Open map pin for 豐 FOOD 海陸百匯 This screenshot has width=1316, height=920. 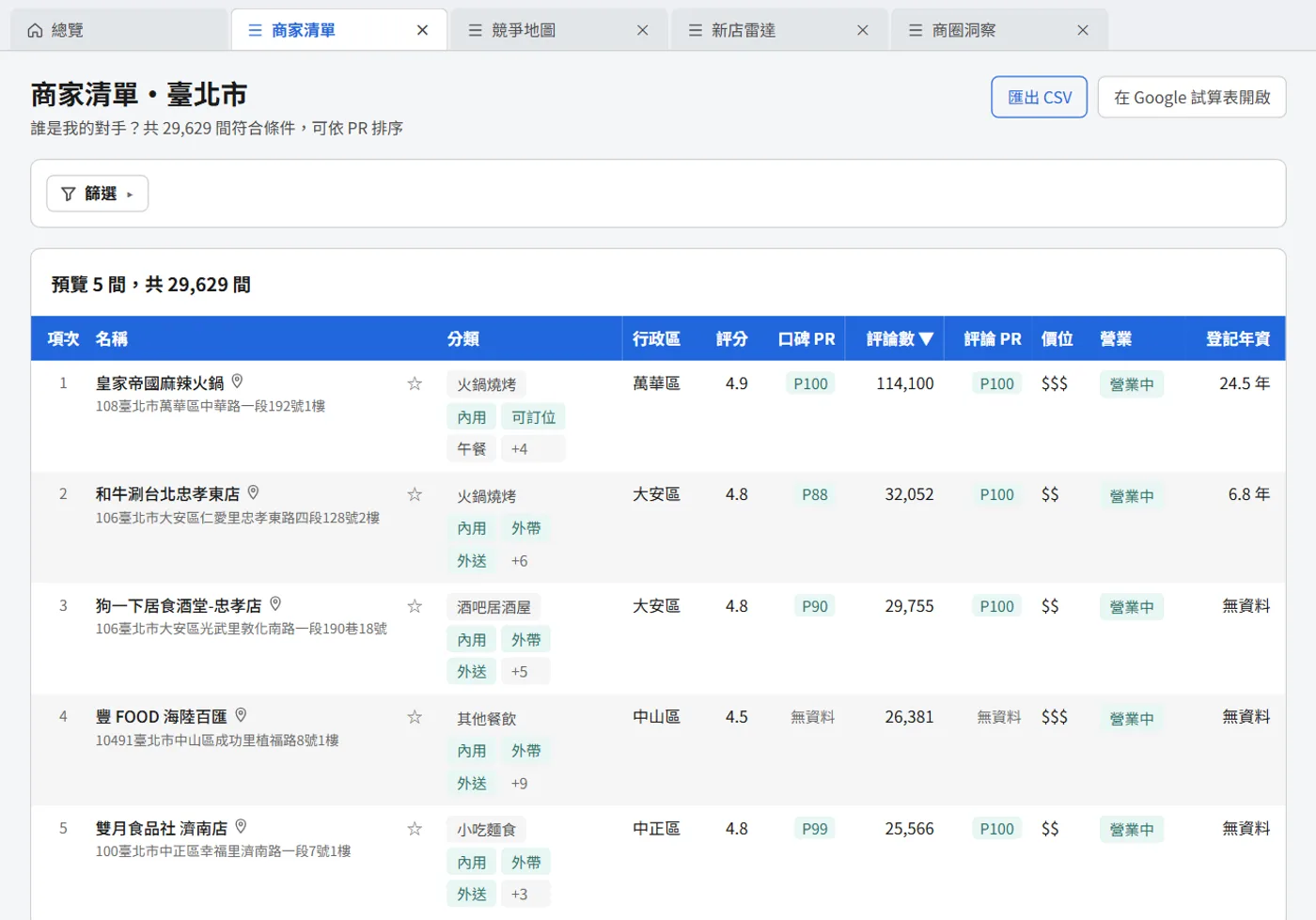point(241,715)
